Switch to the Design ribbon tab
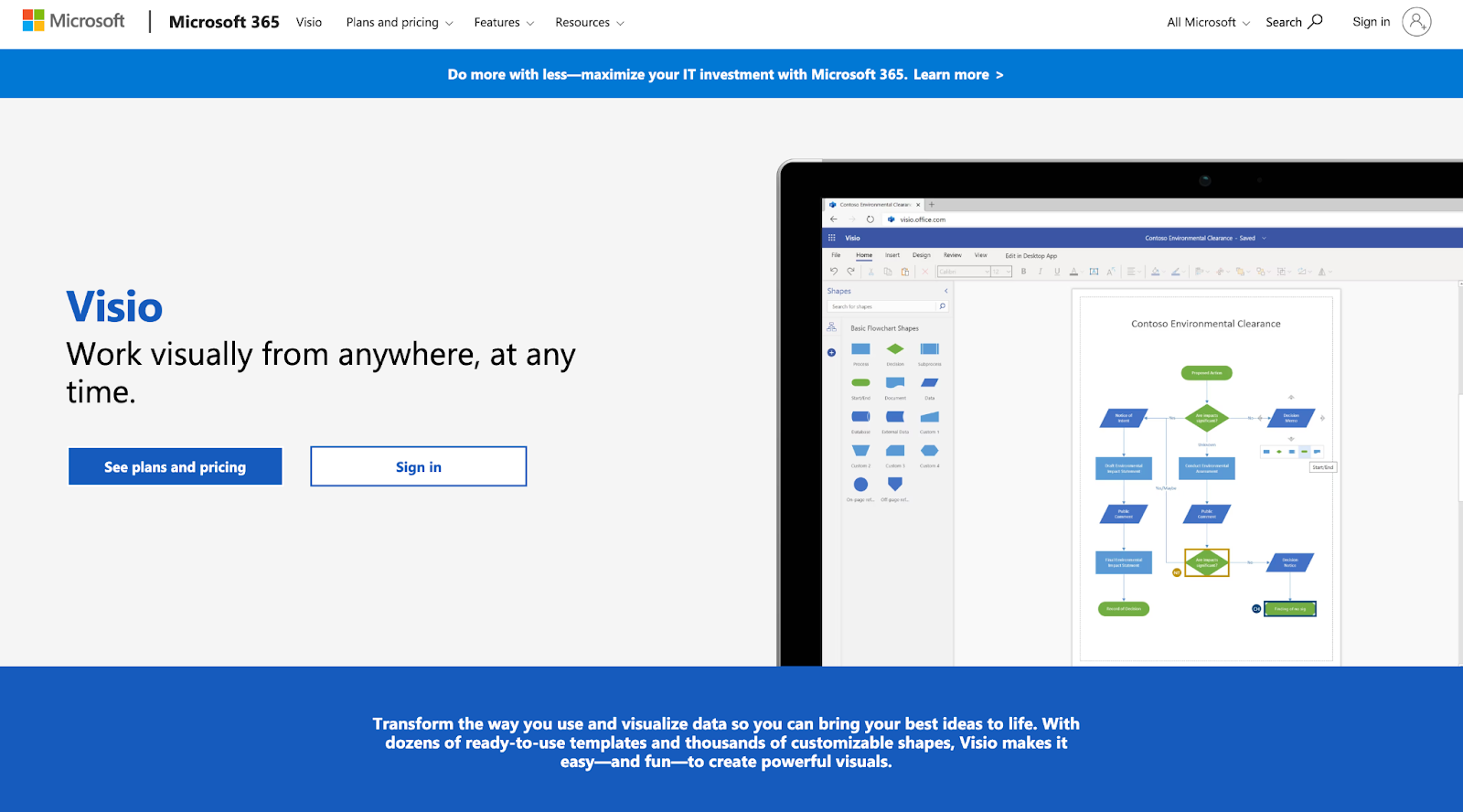 tap(922, 255)
